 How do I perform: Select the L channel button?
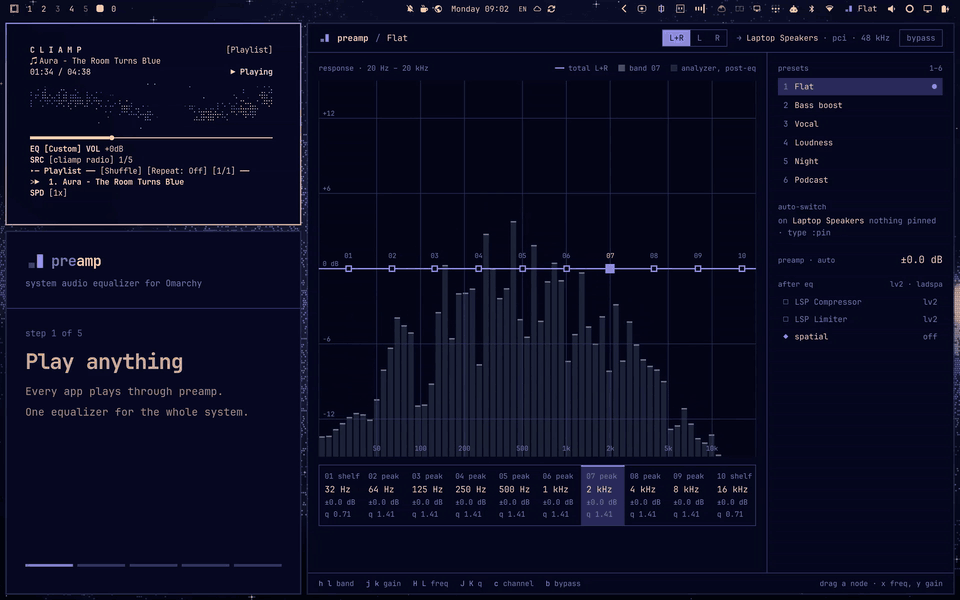click(699, 38)
